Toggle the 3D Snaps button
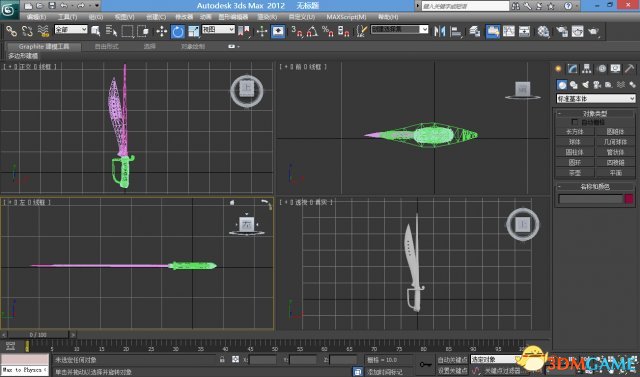 point(297,31)
